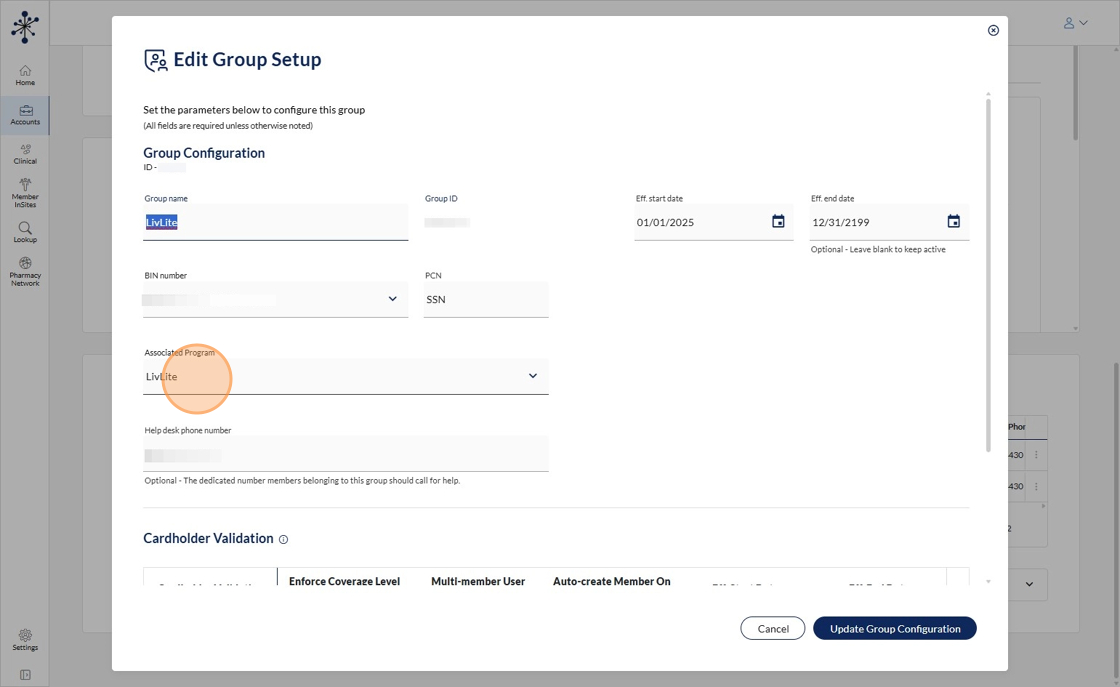Collapse the sidebar panel toggle
Image resolution: width=1120 pixels, height=687 pixels.
pos(25,675)
